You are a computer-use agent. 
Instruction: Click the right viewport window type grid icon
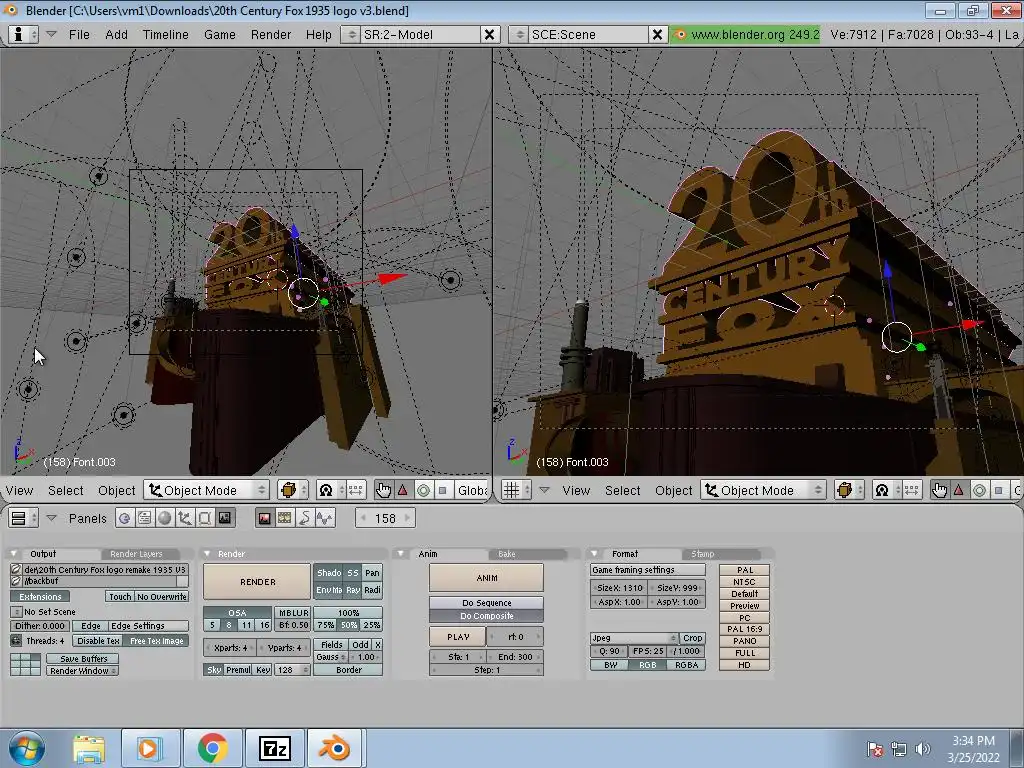click(517, 490)
